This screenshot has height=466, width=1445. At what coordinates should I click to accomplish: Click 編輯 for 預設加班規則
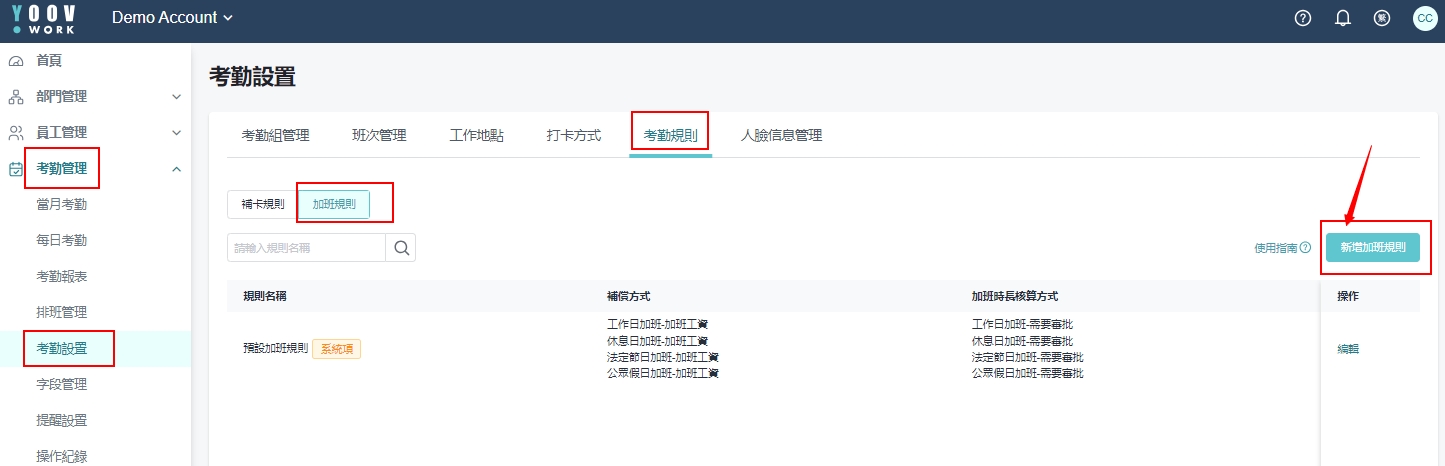click(1348, 349)
